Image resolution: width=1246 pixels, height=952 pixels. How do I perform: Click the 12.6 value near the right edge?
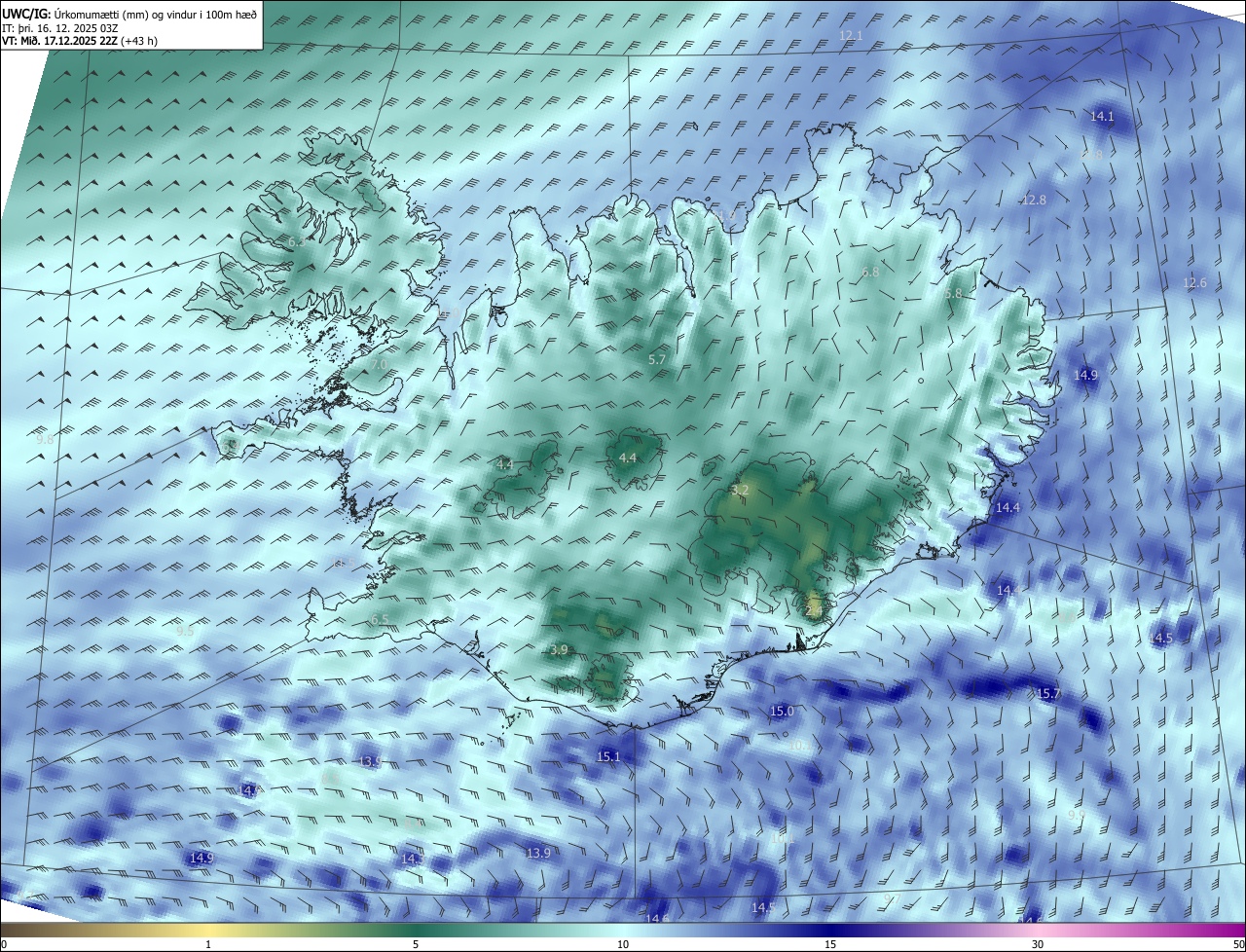pyautogui.click(x=1194, y=283)
